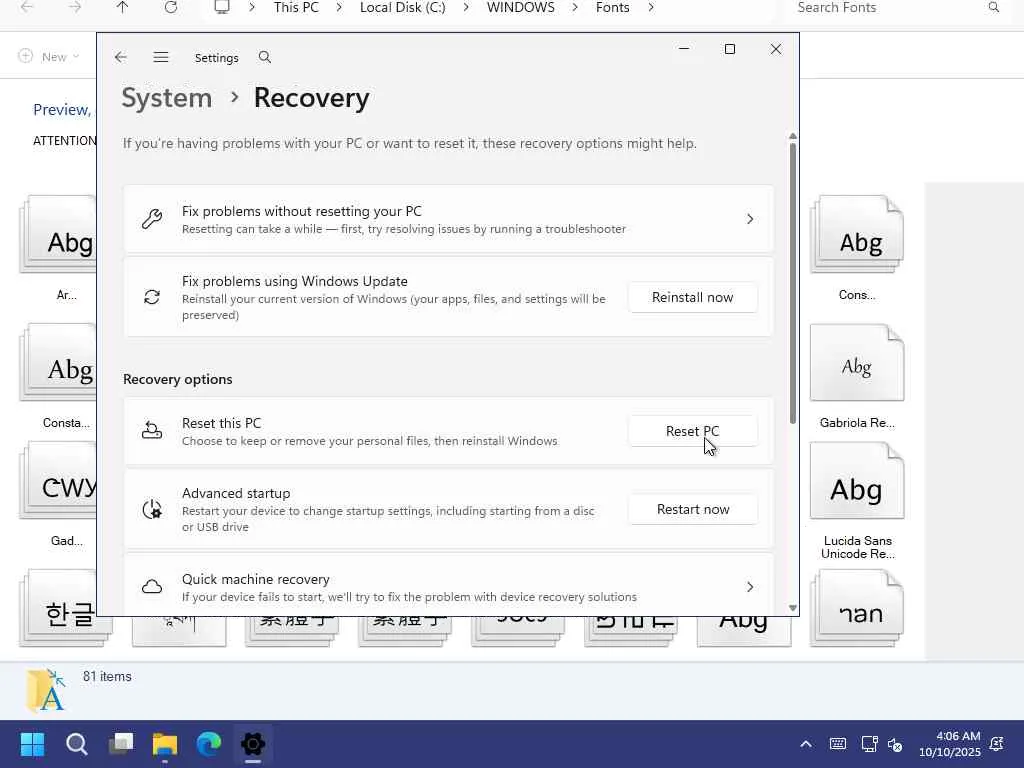The height and width of the screenshot is (768, 1024).
Task: Open the Settings hamburger navigation menu
Action: (x=161, y=57)
